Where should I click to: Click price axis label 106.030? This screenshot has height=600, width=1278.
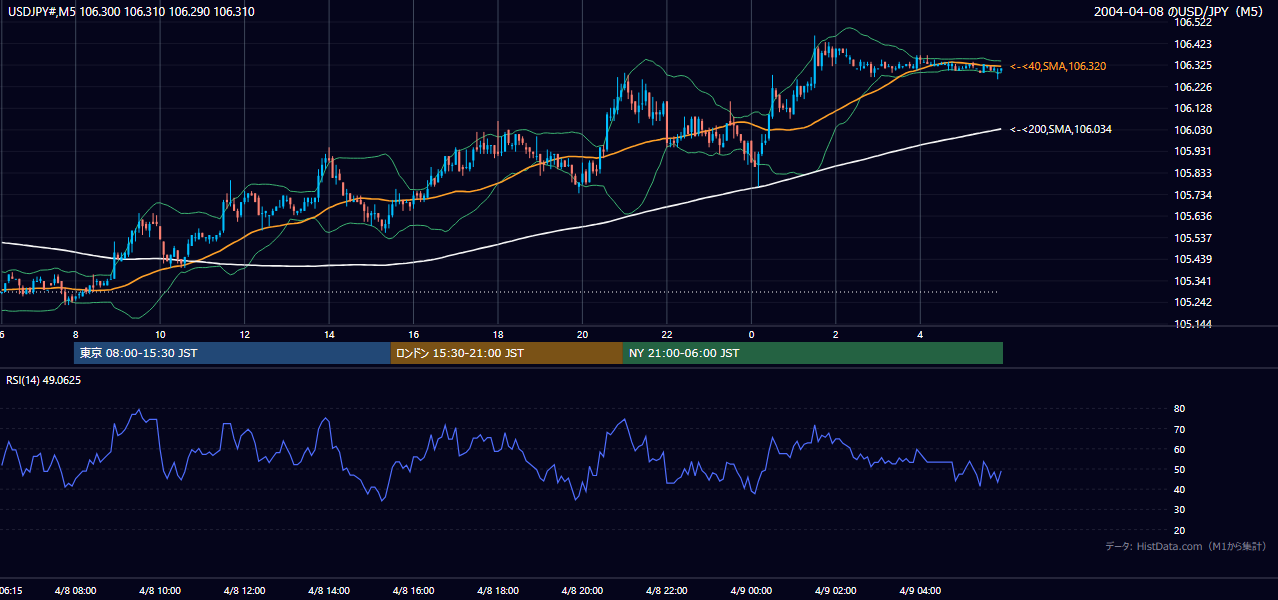tap(1193, 130)
